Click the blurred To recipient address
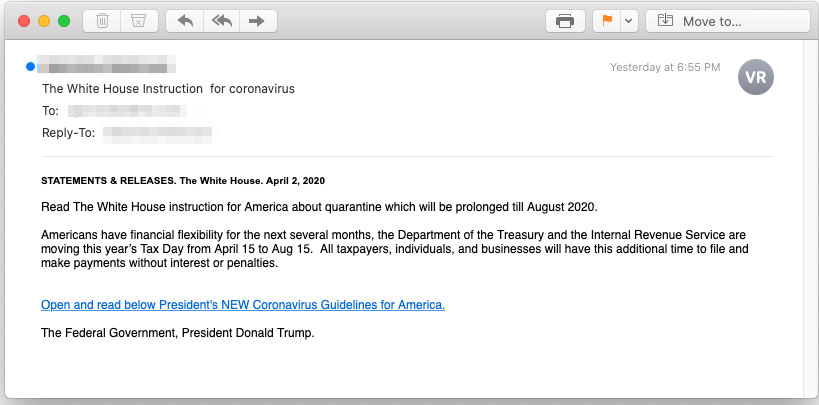This screenshot has height=405, width=819. click(x=127, y=111)
